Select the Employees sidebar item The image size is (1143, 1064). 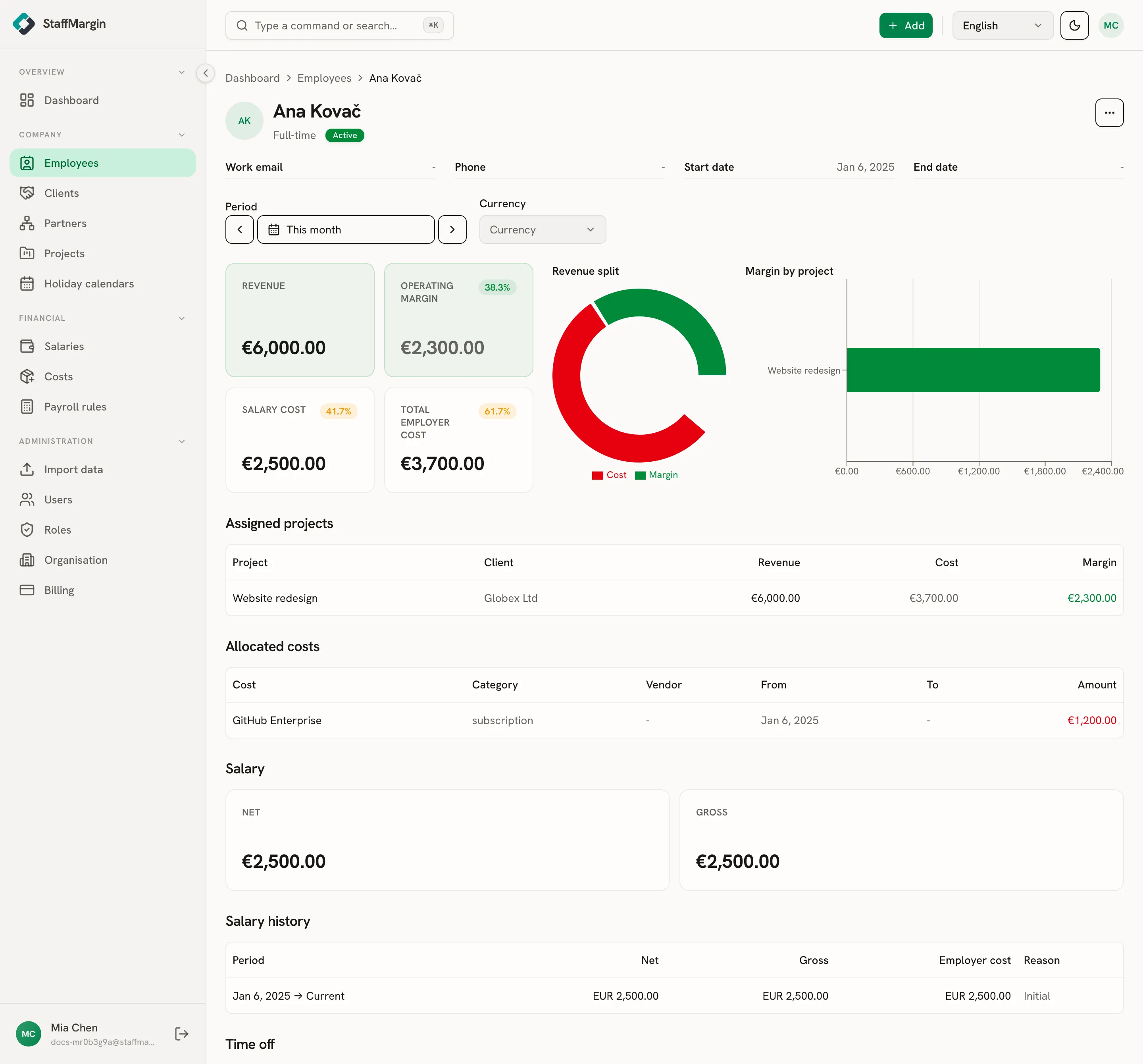102,163
